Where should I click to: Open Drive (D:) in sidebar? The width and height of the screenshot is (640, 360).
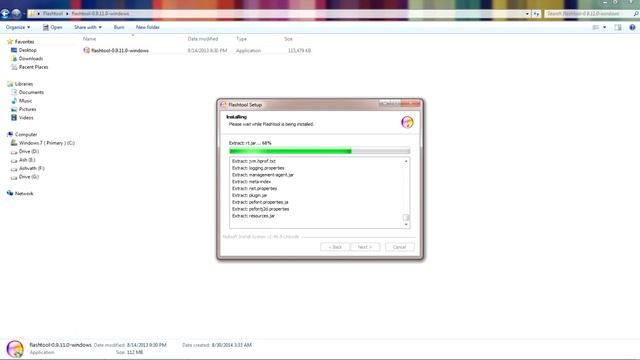(x=29, y=151)
